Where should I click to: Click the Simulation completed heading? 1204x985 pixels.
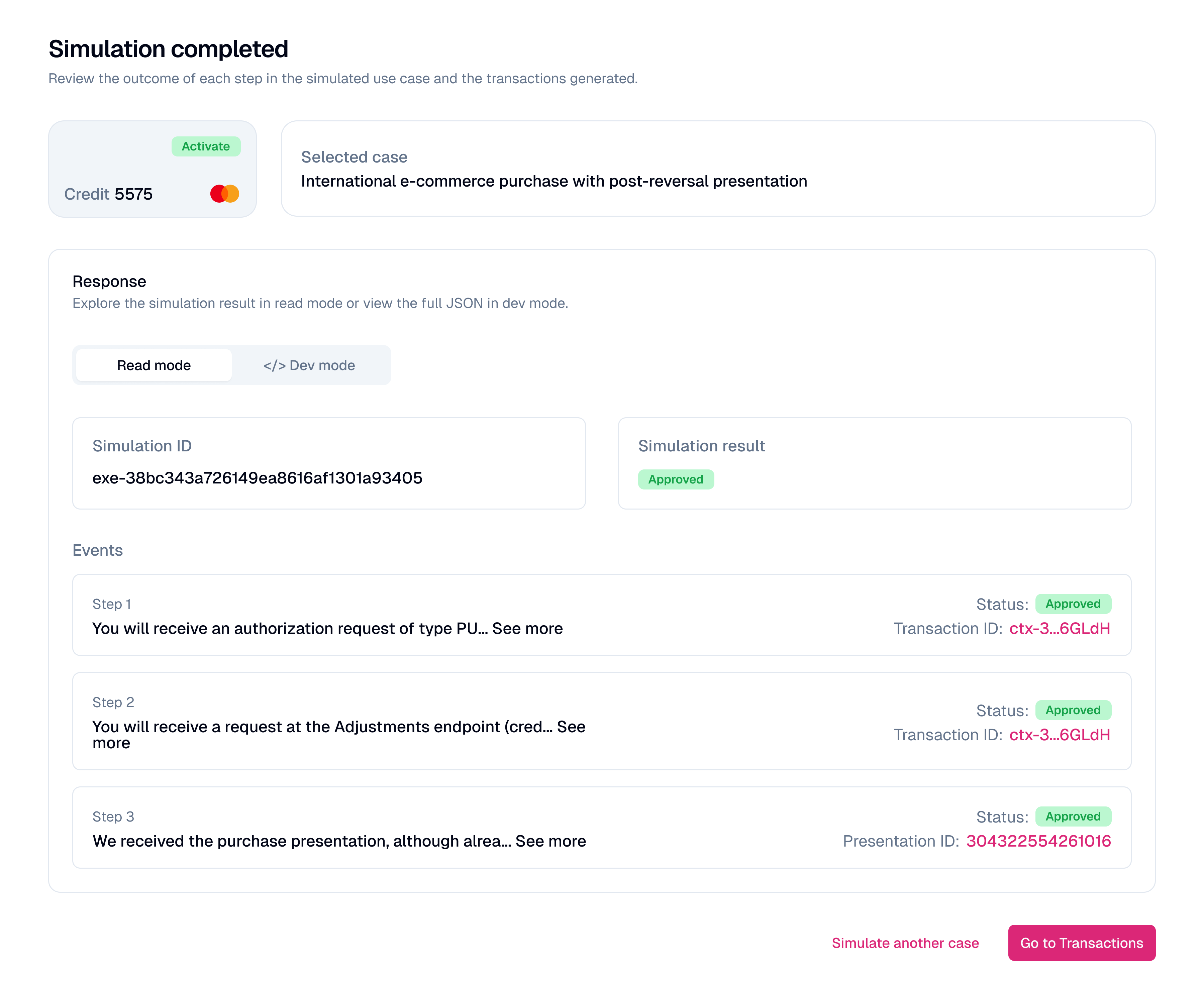(x=169, y=49)
